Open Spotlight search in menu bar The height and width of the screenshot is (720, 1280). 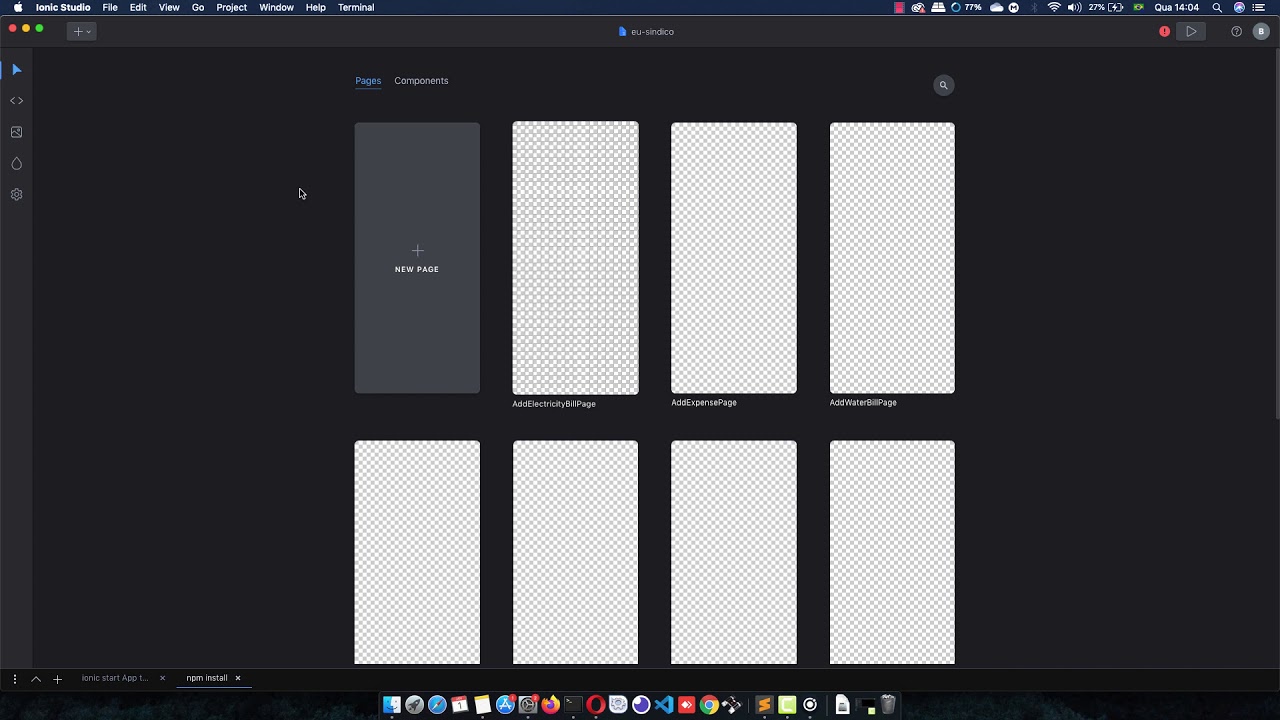(x=1217, y=7)
